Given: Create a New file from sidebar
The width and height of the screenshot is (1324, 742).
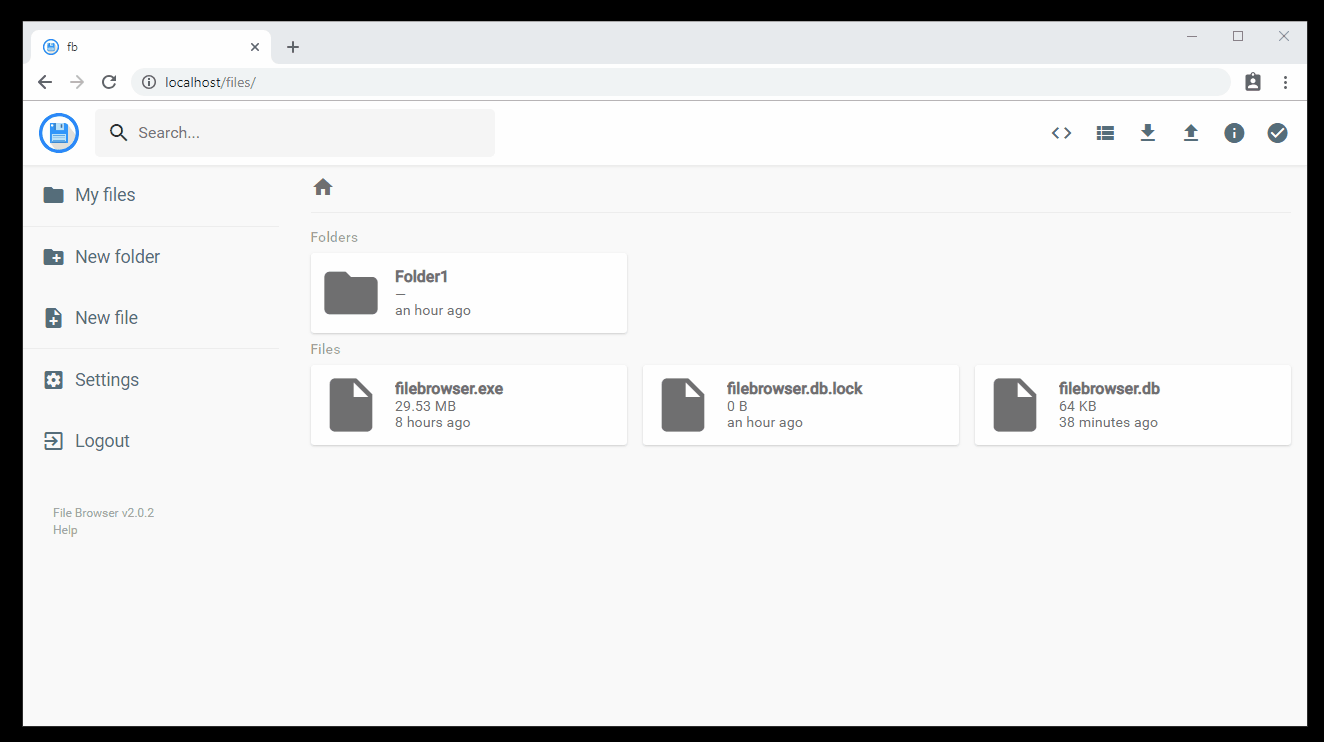Looking at the screenshot, I should pyautogui.click(x=151, y=318).
